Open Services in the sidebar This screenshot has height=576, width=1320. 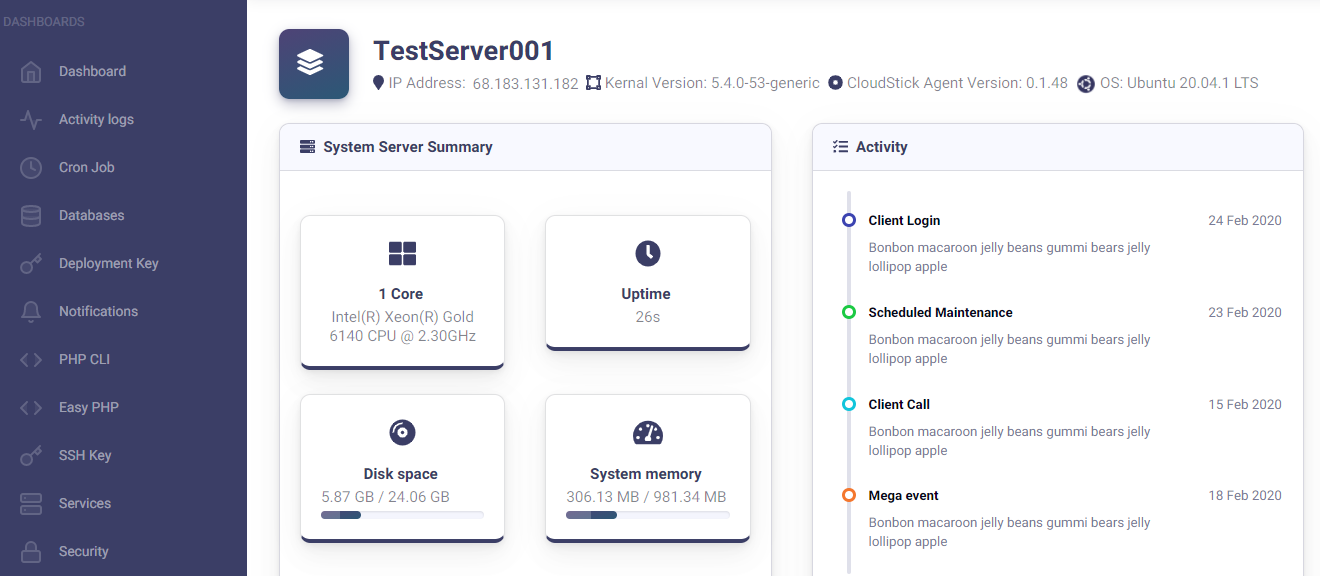tap(85, 504)
